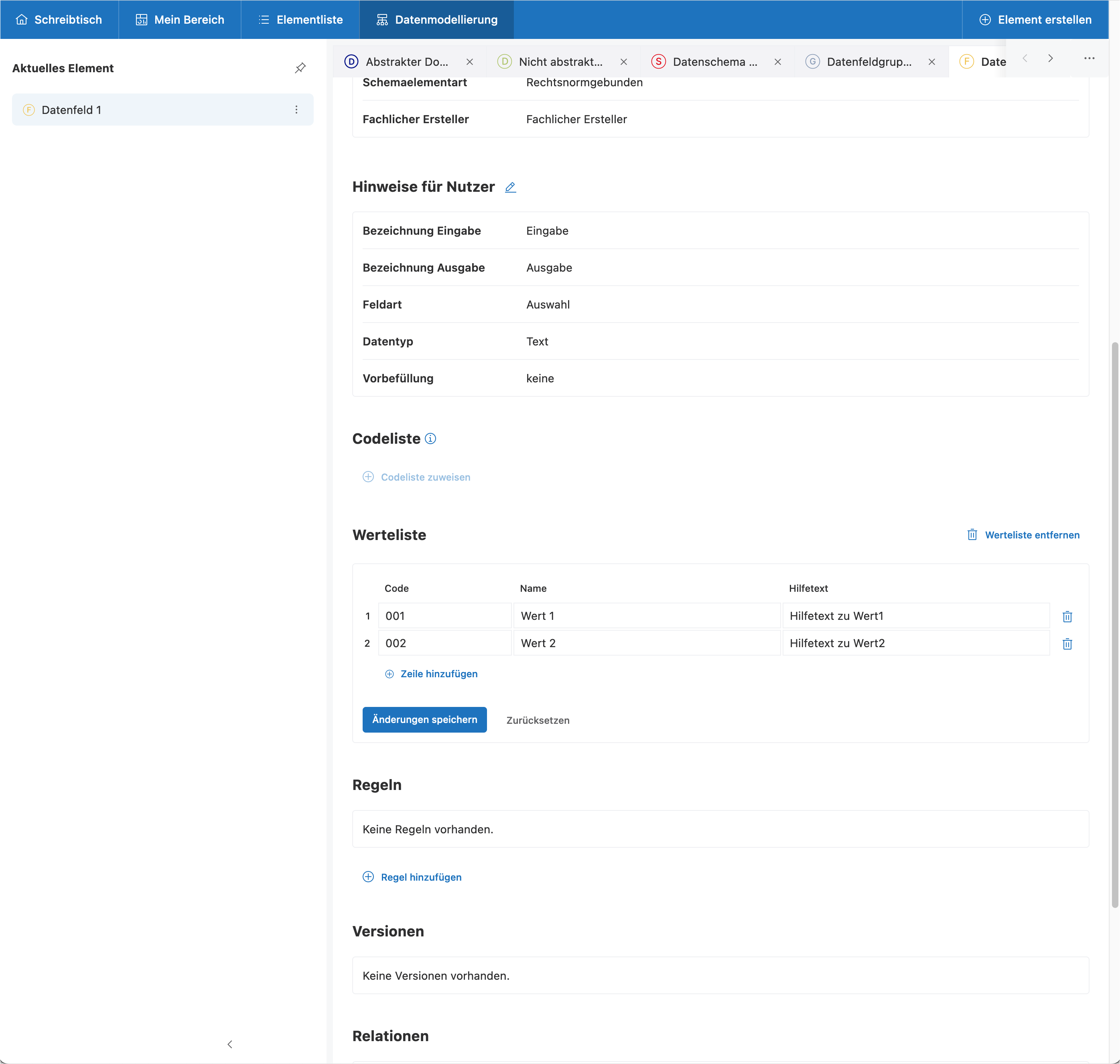Screen dimensions: 1120x1064
Task: Show Codeliste info tooltip icon
Action: coord(430,439)
